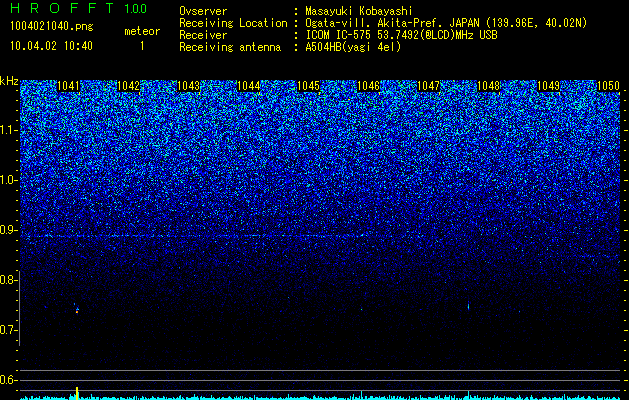Click the 1049 time marker
Screen dimensions: 629x400
[549, 86]
